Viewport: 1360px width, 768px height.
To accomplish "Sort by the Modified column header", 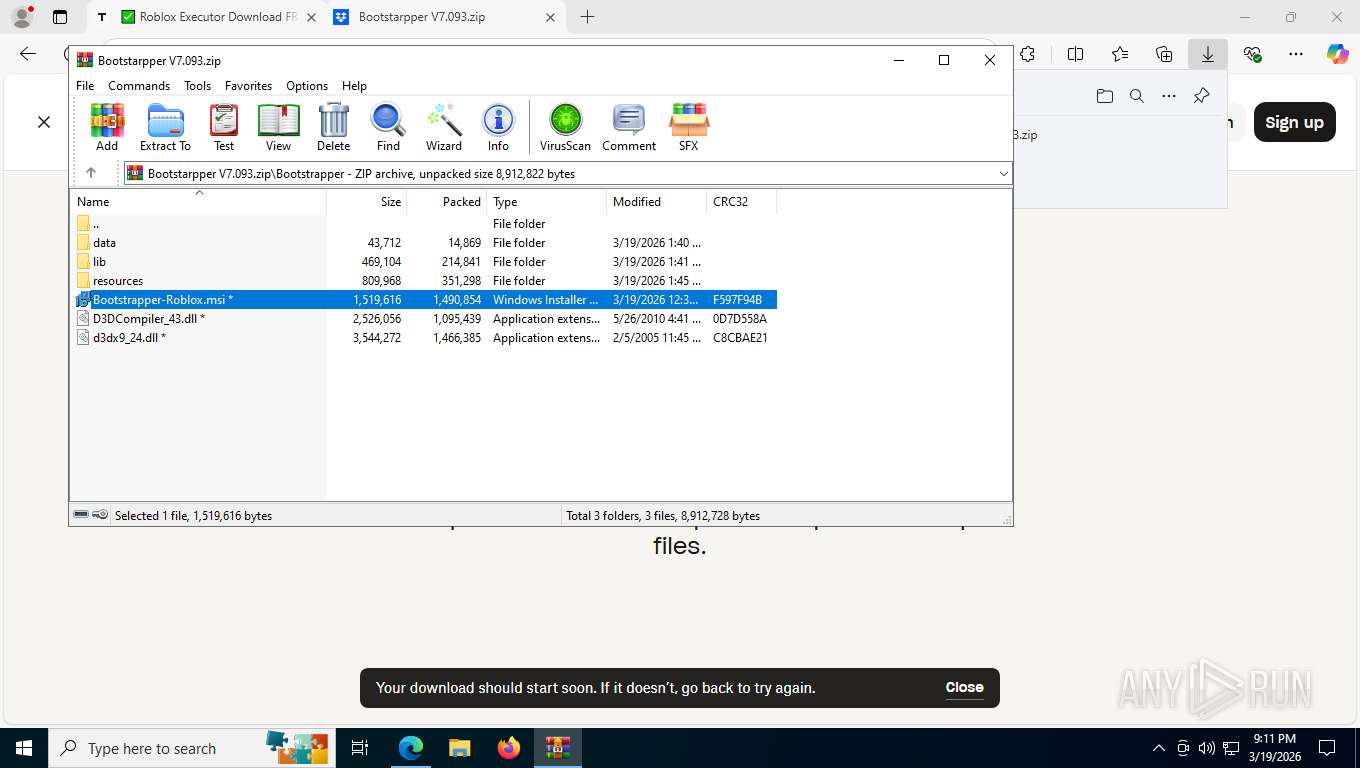I will pyautogui.click(x=657, y=201).
